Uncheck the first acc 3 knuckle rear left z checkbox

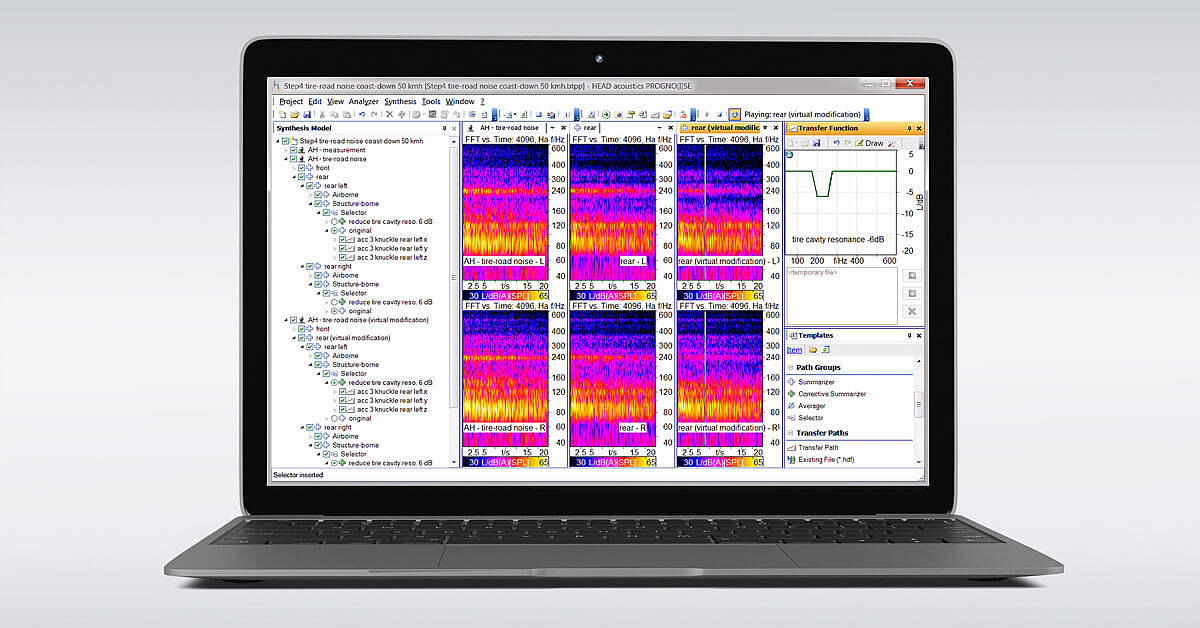[342, 257]
